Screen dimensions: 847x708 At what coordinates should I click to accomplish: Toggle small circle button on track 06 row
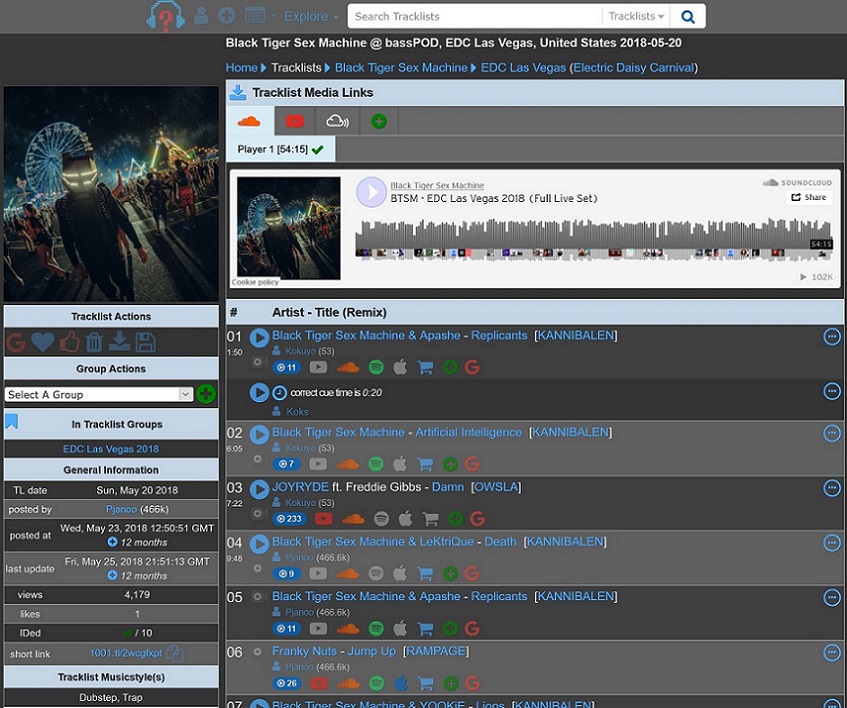[258, 652]
